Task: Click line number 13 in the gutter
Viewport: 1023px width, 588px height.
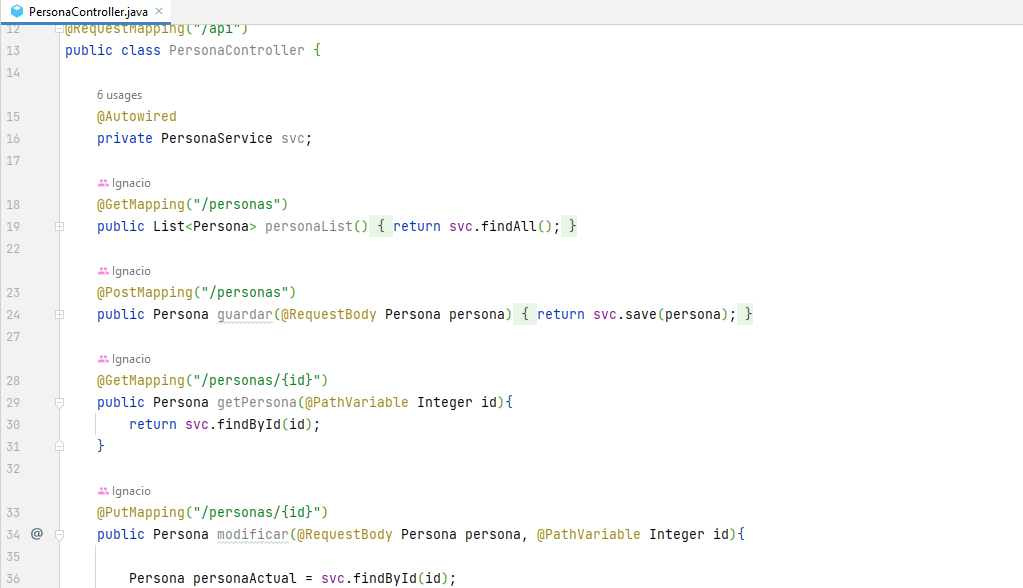Action: (13, 50)
